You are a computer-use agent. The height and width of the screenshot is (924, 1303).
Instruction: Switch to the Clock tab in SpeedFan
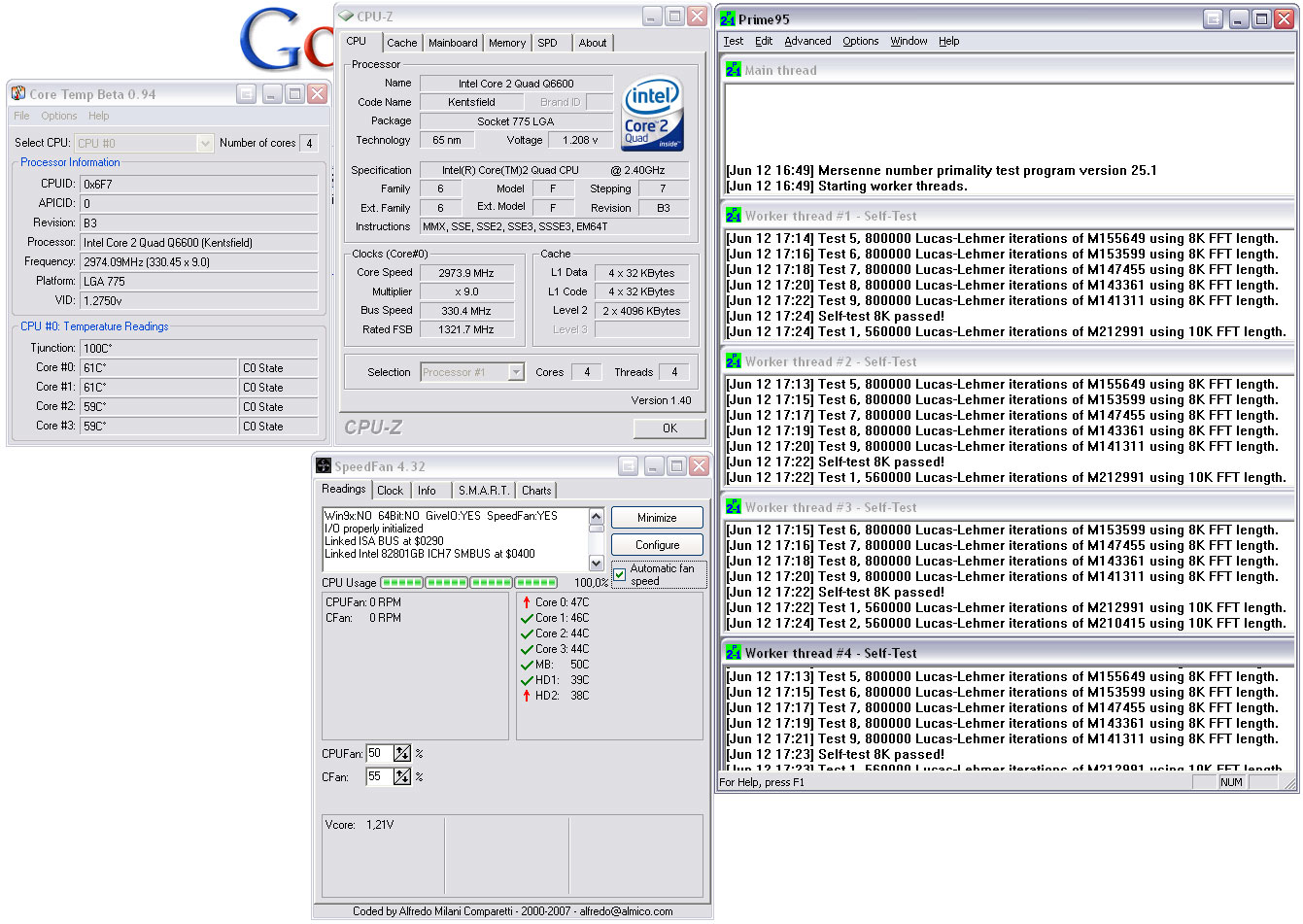pyautogui.click(x=390, y=491)
